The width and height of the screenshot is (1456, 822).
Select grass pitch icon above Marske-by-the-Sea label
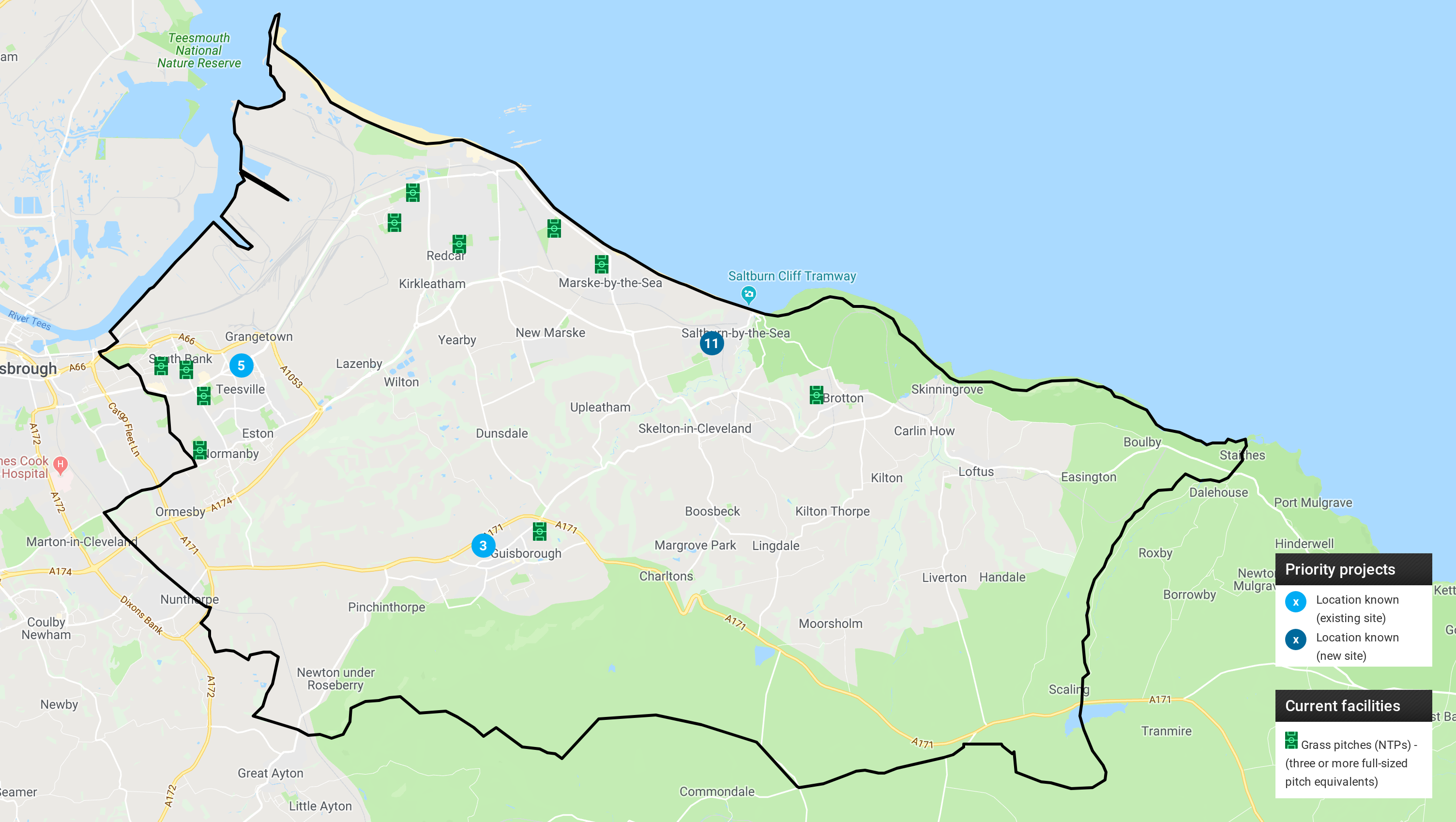coord(601,264)
